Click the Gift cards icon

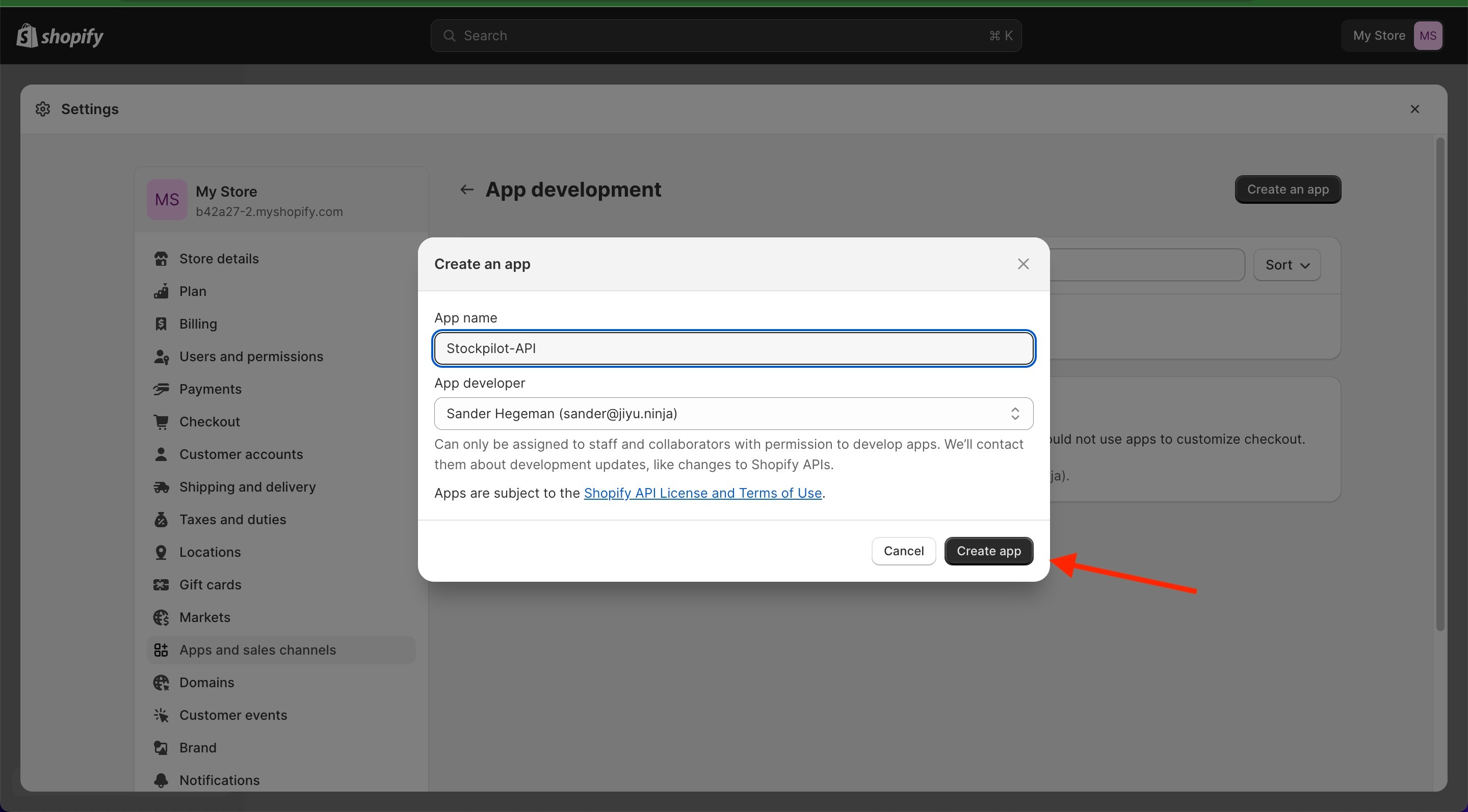point(161,585)
